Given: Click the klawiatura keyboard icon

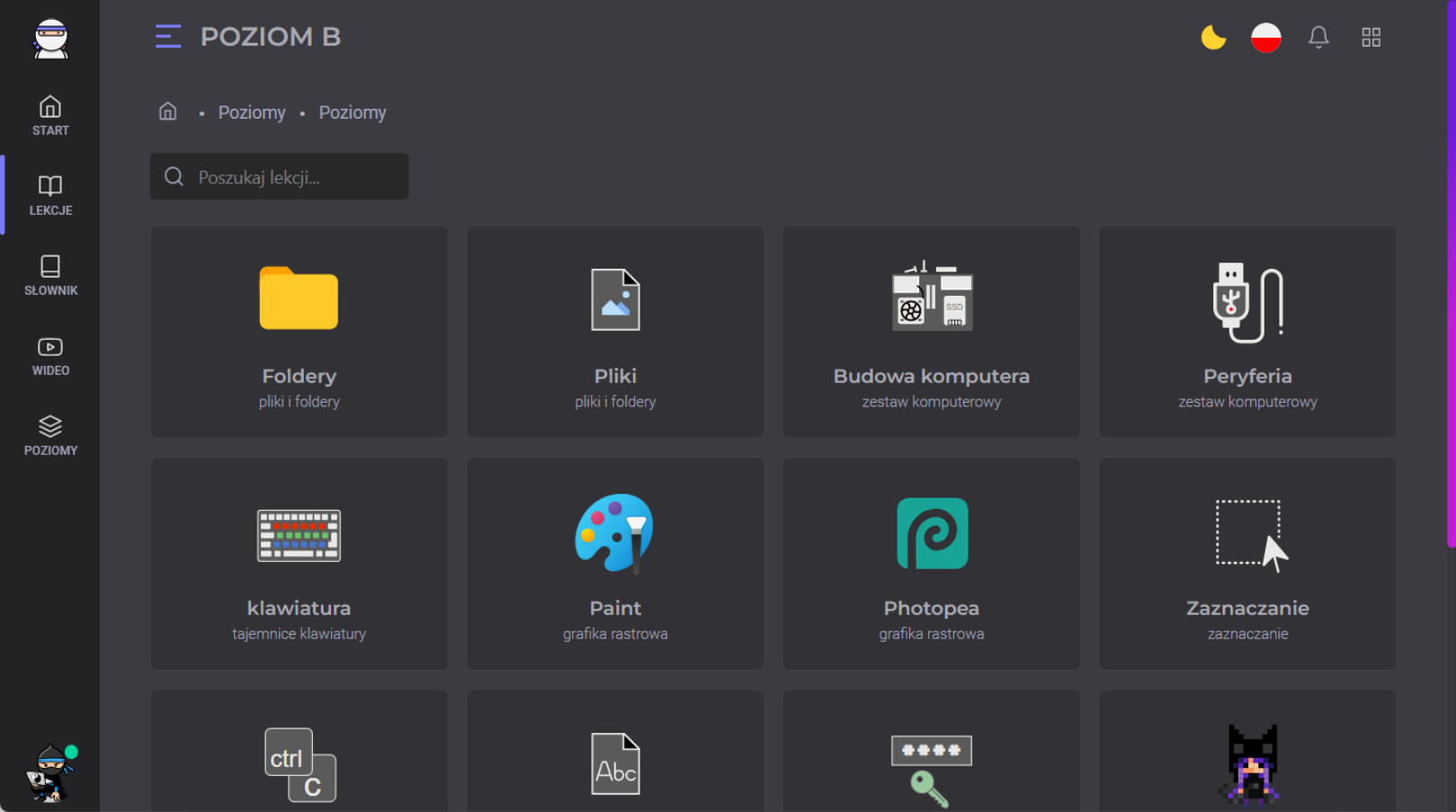Looking at the screenshot, I should pyautogui.click(x=299, y=535).
